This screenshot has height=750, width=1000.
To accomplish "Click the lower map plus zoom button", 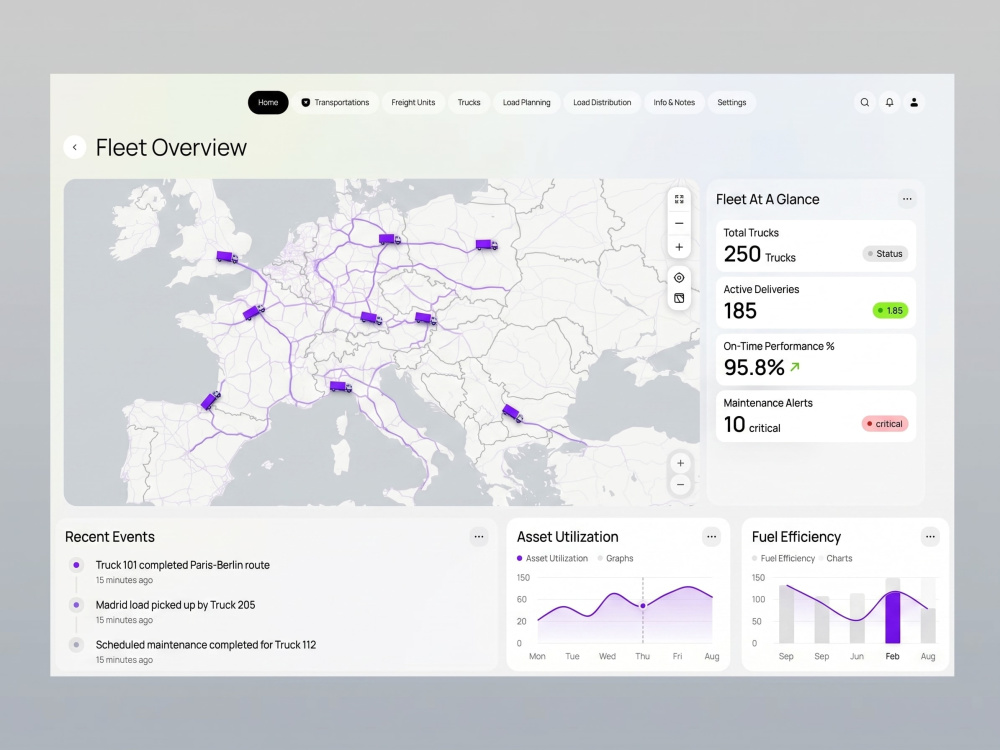I will tap(680, 463).
